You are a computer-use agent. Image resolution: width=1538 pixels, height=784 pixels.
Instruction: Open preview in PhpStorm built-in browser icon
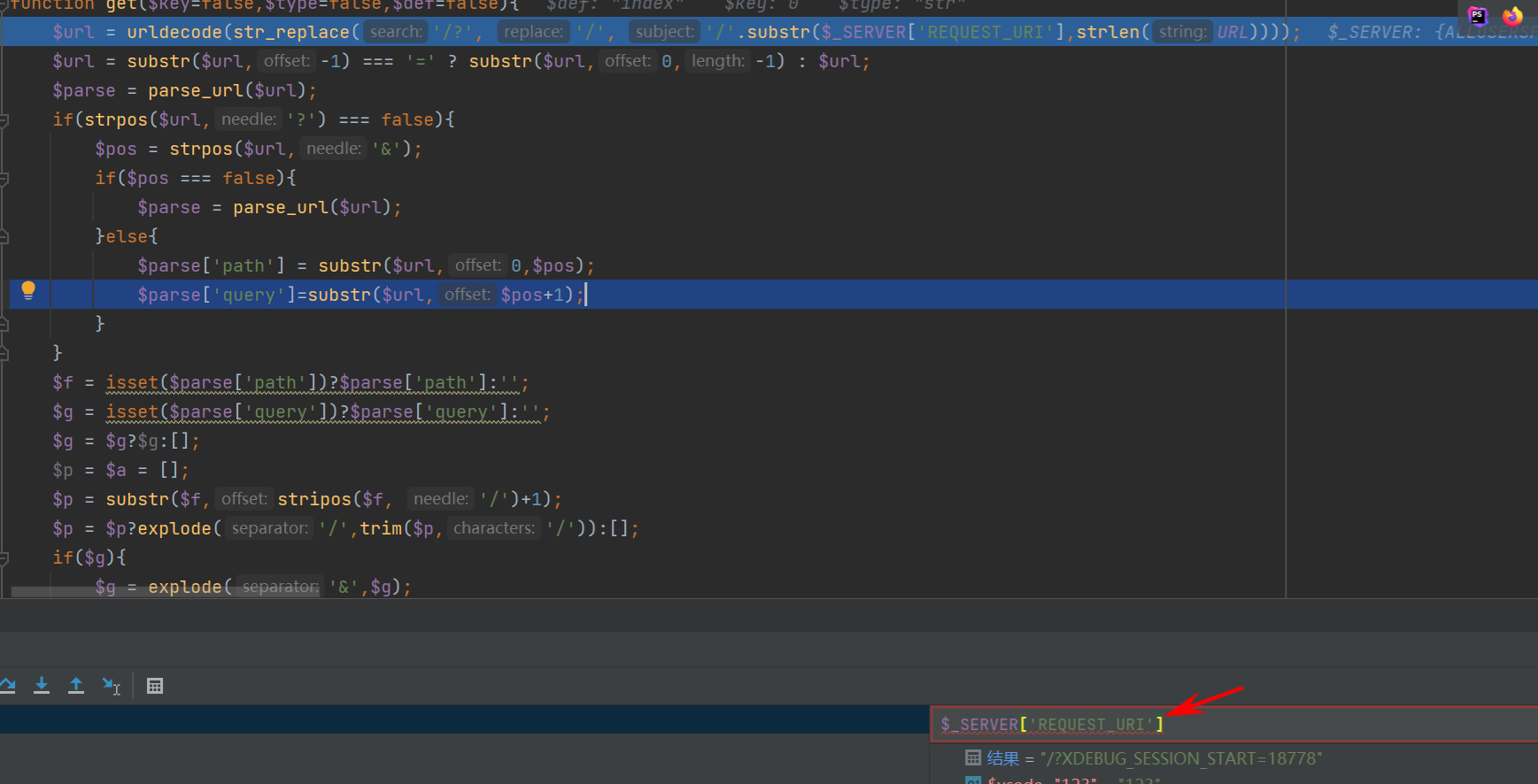click(x=1477, y=15)
